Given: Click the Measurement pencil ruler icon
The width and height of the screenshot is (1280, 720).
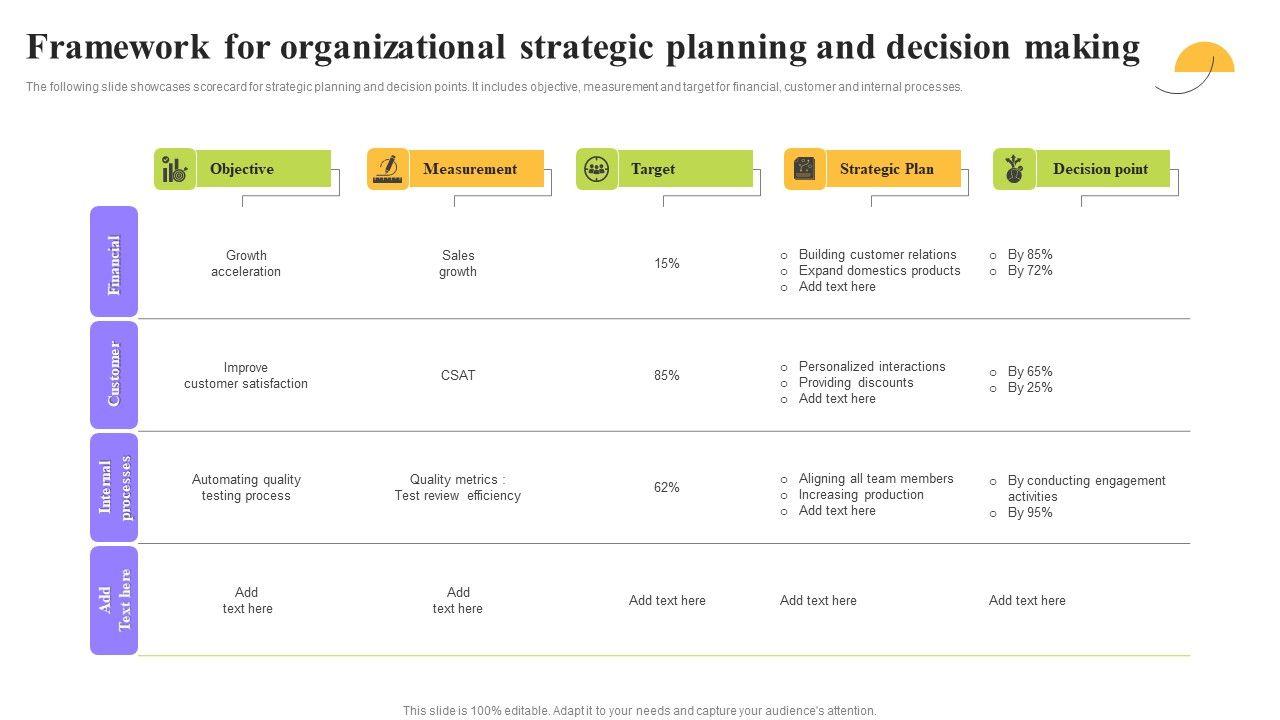Looking at the screenshot, I should click(388, 169).
